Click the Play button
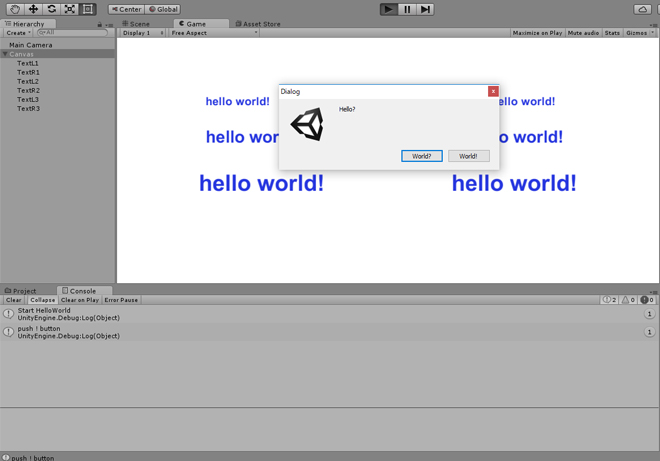 (389, 9)
